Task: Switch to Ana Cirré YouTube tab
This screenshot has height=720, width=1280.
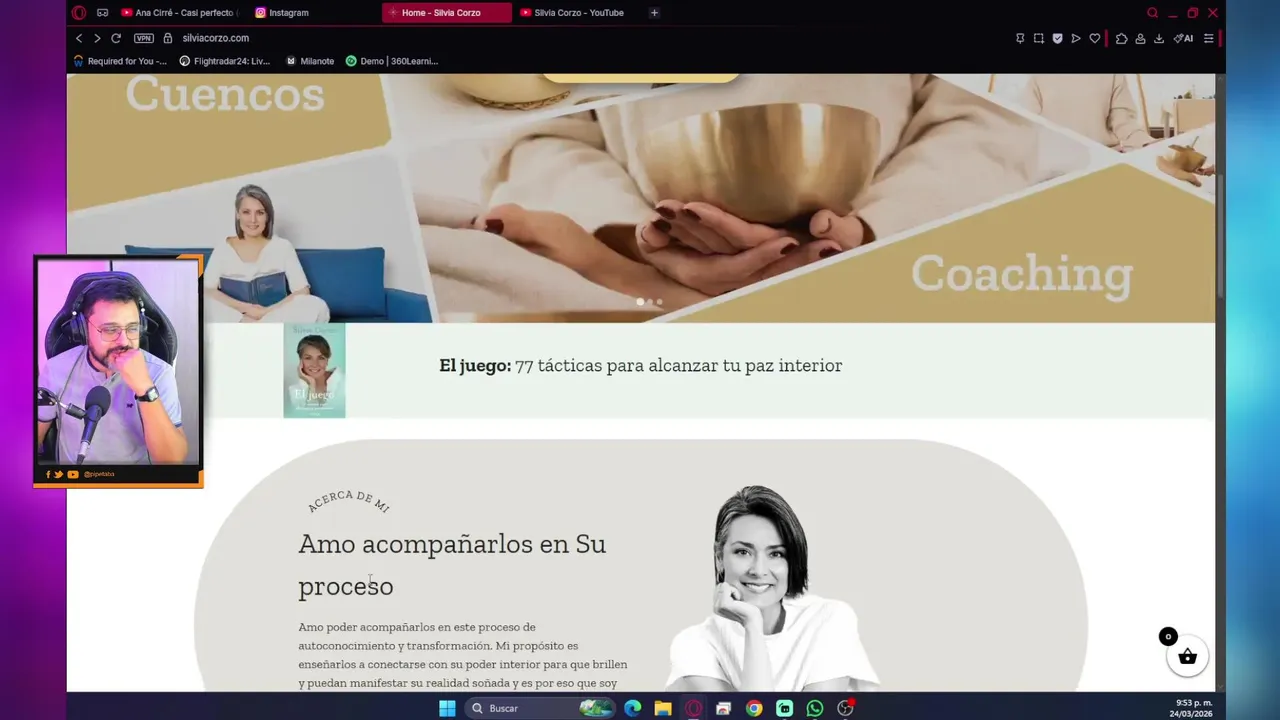Action: (x=178, y=13)
